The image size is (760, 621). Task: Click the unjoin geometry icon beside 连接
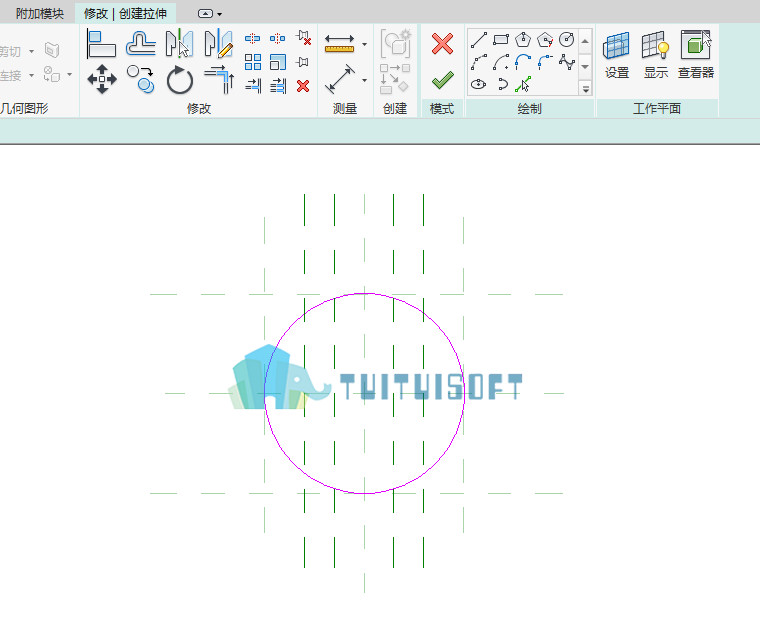pos(52,74)
